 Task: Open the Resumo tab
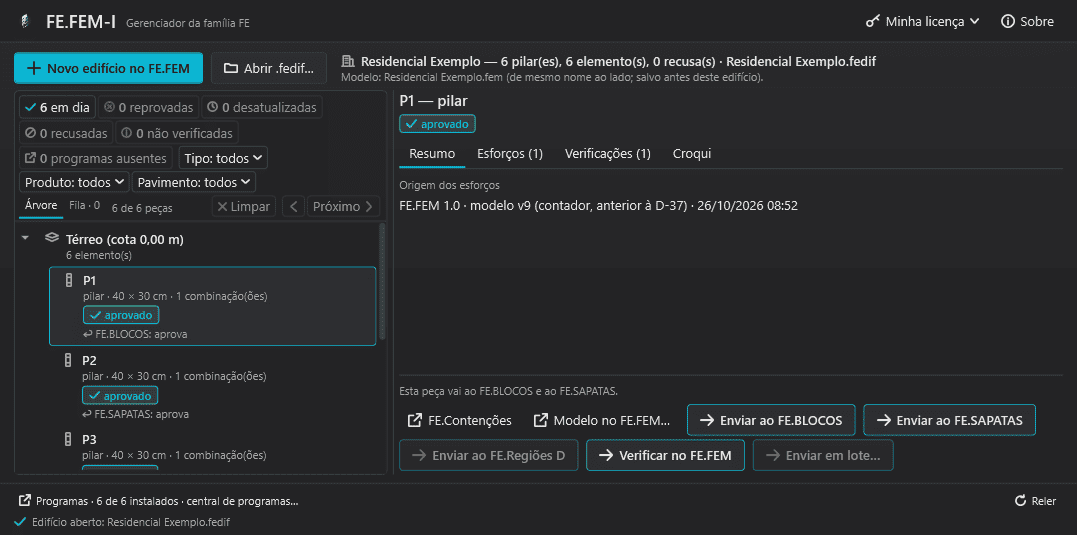[432, 154]
